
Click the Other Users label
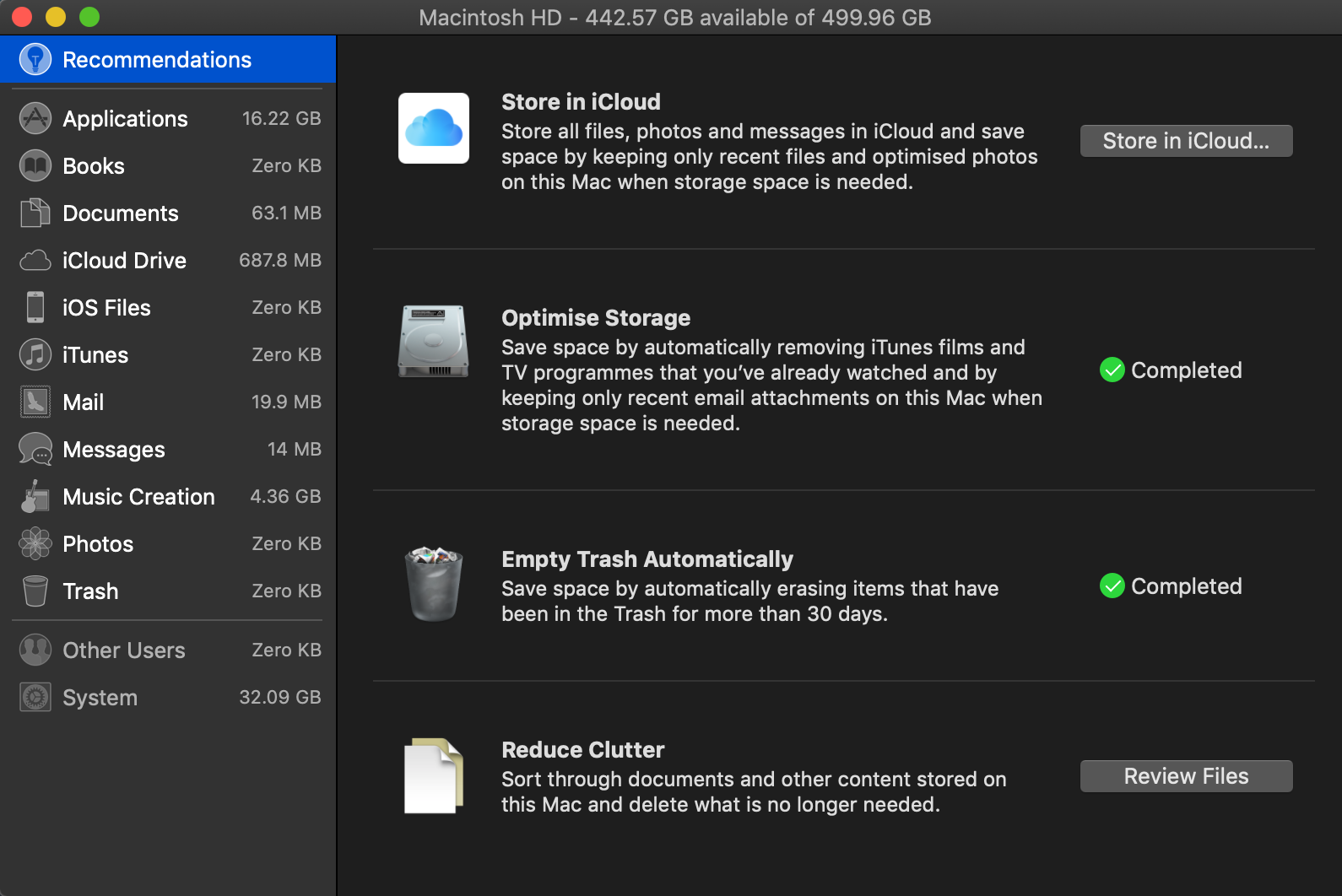tap(124, 650)
